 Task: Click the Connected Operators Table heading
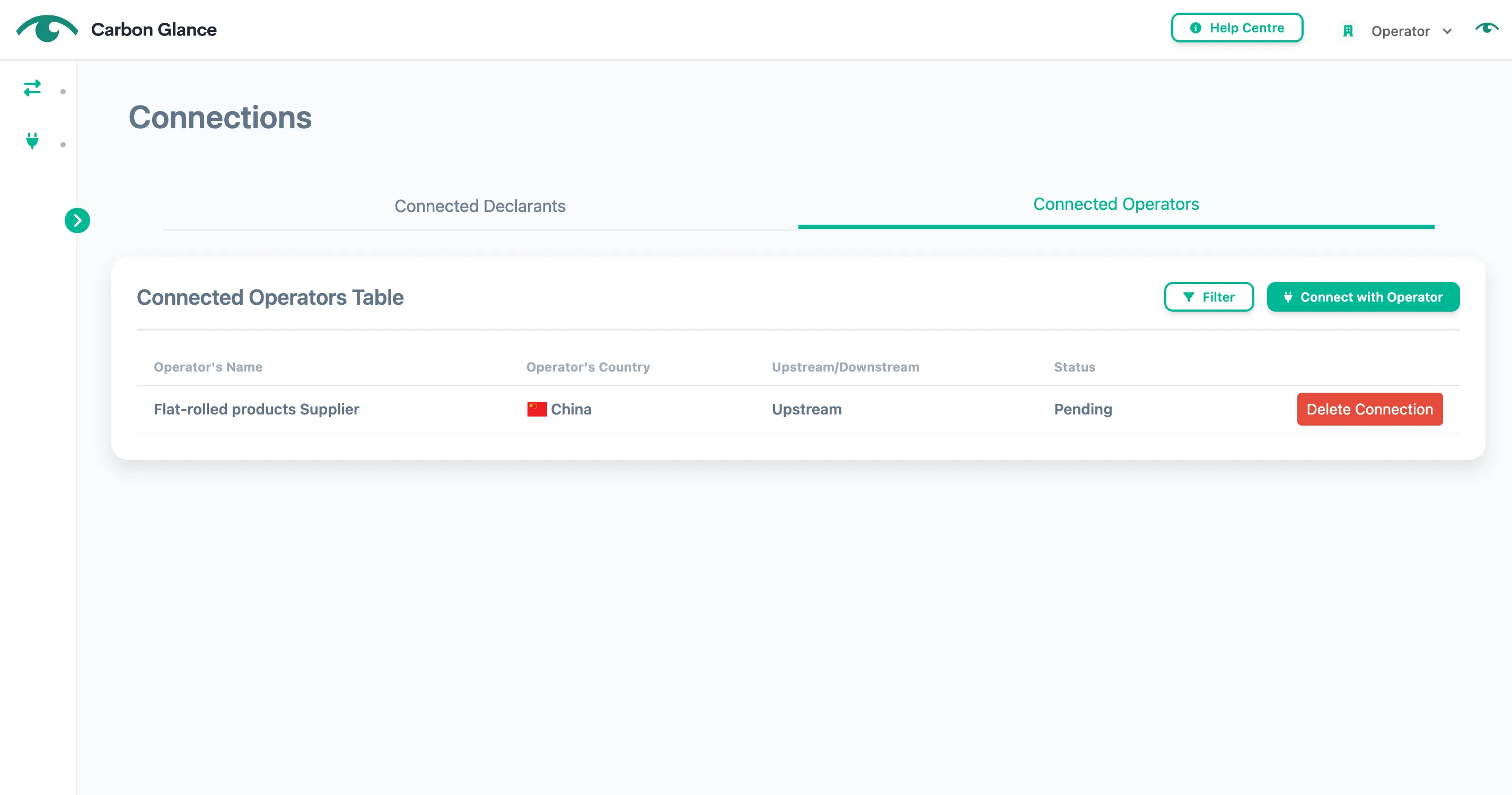(270, 297)
